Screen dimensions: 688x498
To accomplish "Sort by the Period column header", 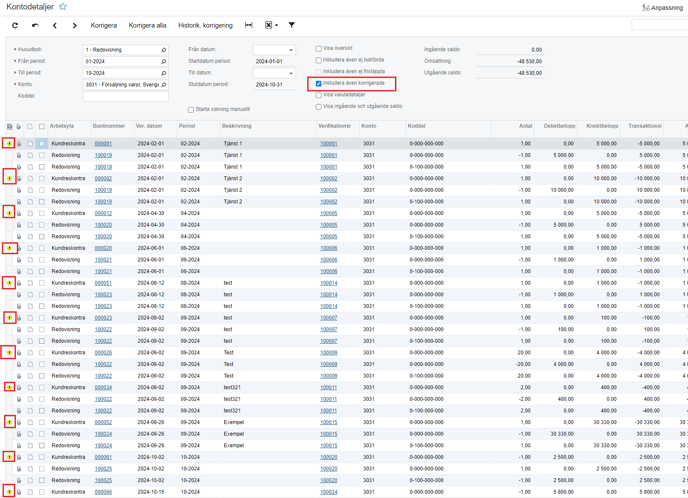I will point(186,126).
